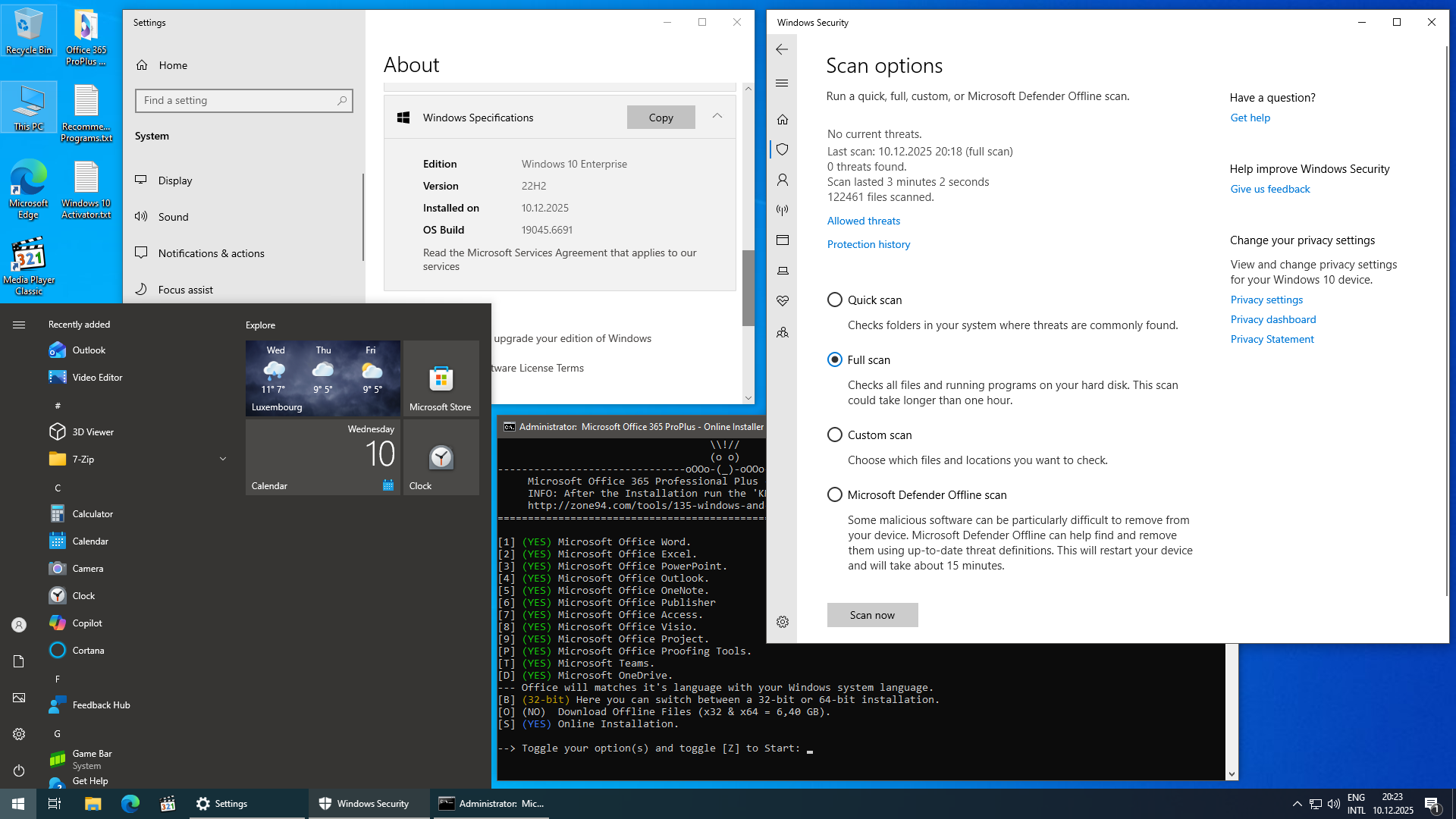This screenshot has width=1456, height=819.
Task: Open Family options from Windows Security sidebar
Action: pyautogui.click(x=783, y=332)
